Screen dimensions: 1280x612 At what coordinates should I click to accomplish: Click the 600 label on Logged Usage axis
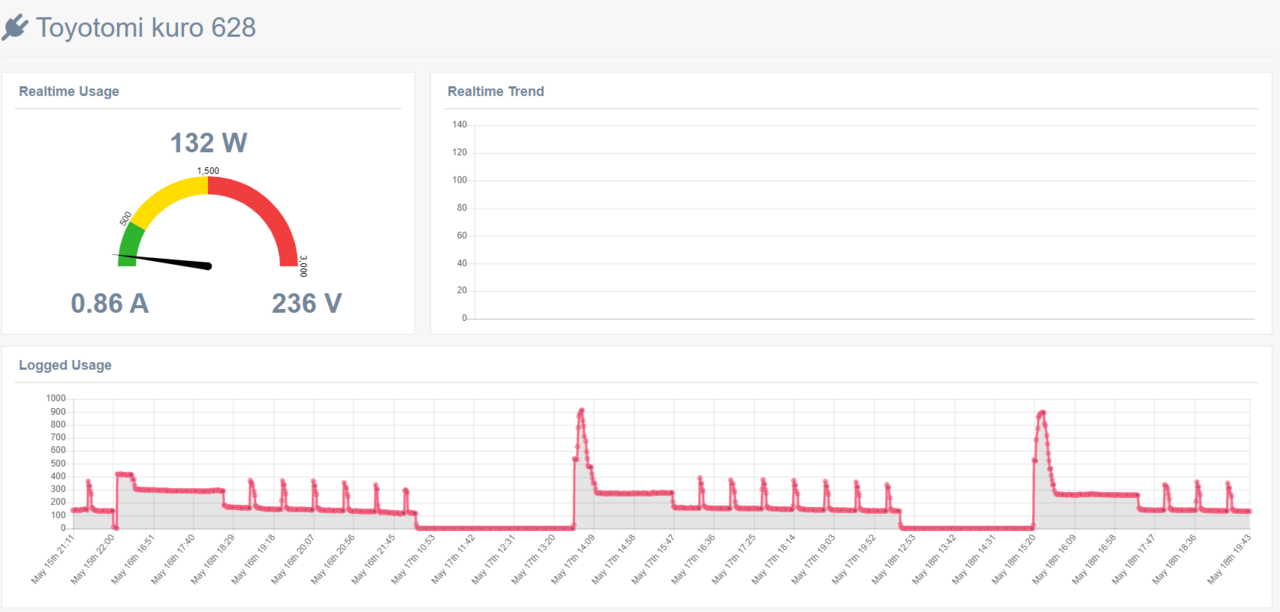point(58,451)
